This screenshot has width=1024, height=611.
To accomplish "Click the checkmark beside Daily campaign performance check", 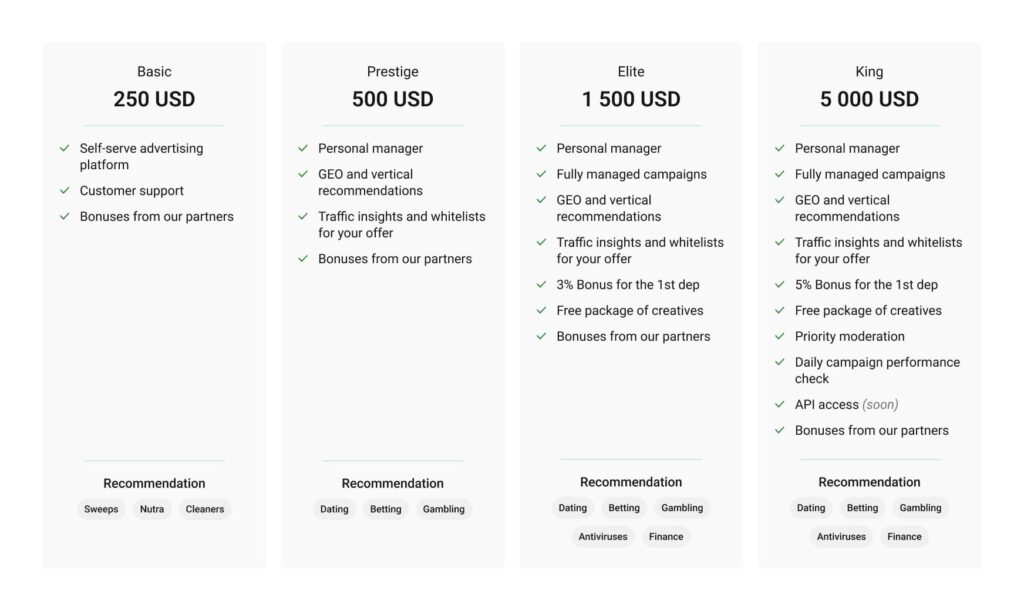I will pyautogui.click(x=780, y=363).
